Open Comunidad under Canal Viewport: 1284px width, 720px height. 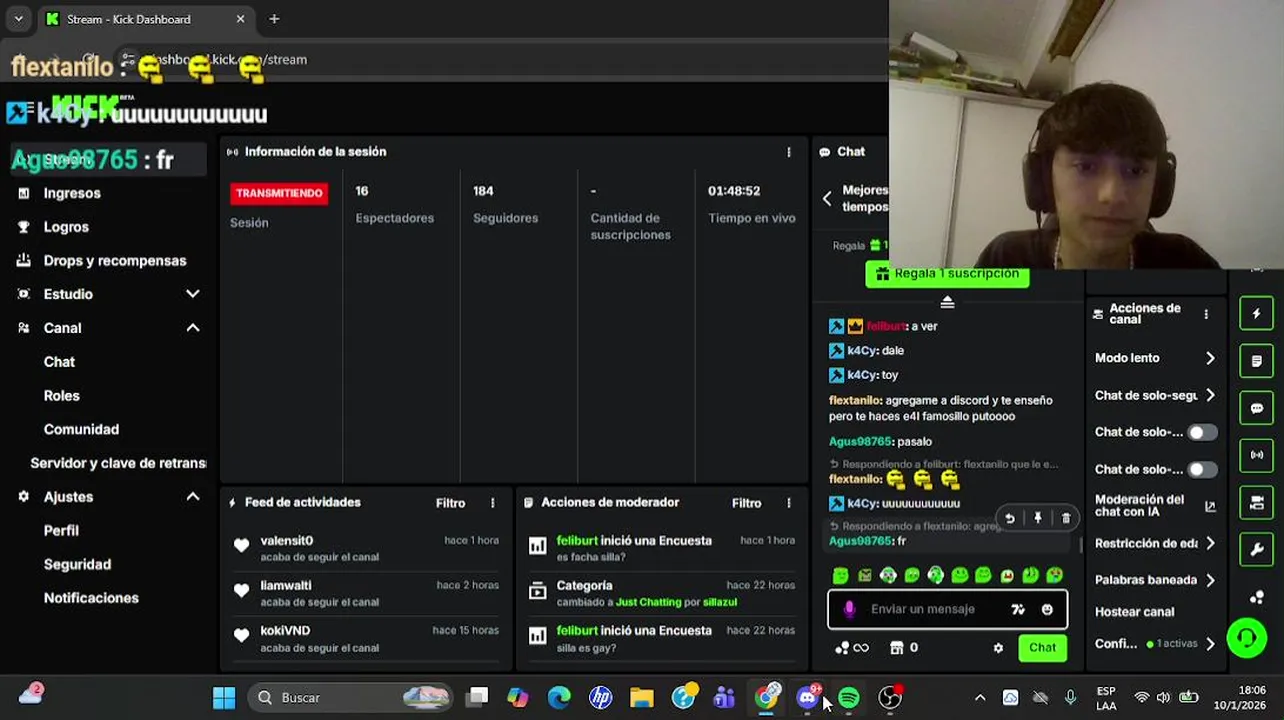pyautogui.click(x=81, y=429)
